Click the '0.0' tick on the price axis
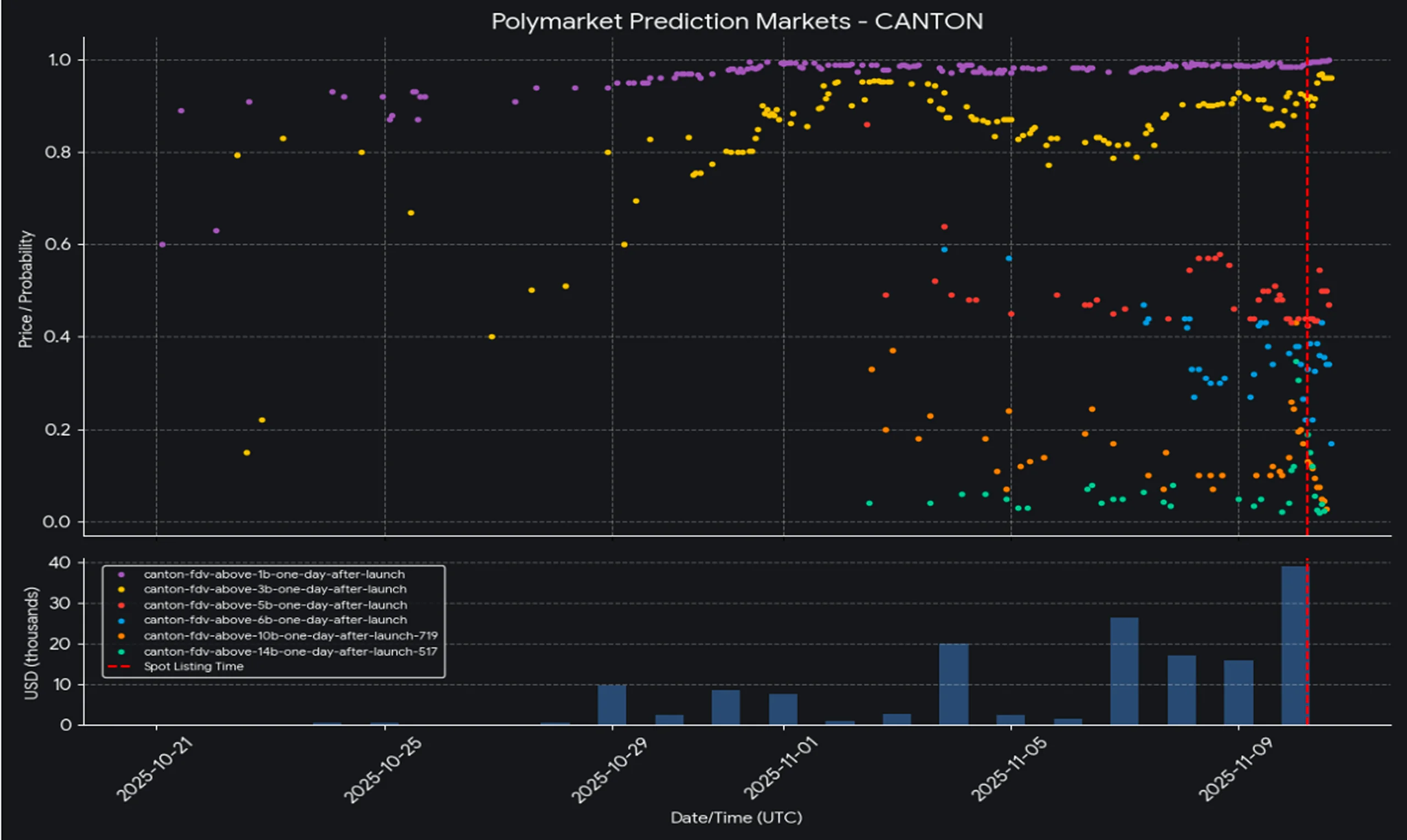 pos(57,522)
